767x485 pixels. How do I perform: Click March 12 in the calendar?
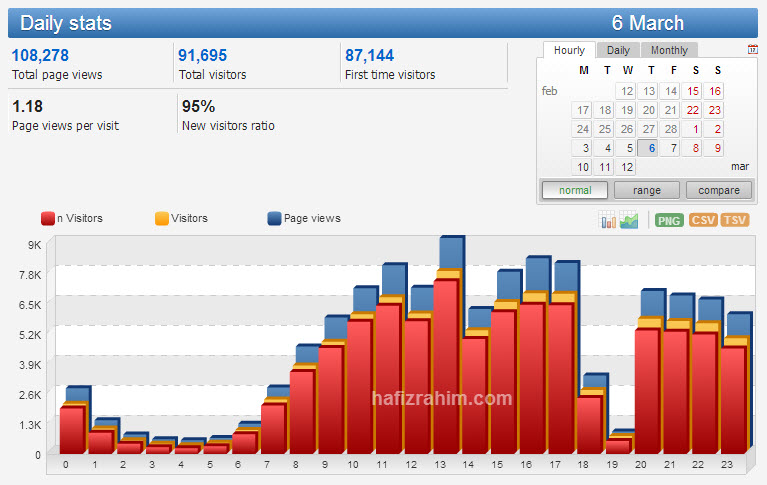(x=625, y=167)
